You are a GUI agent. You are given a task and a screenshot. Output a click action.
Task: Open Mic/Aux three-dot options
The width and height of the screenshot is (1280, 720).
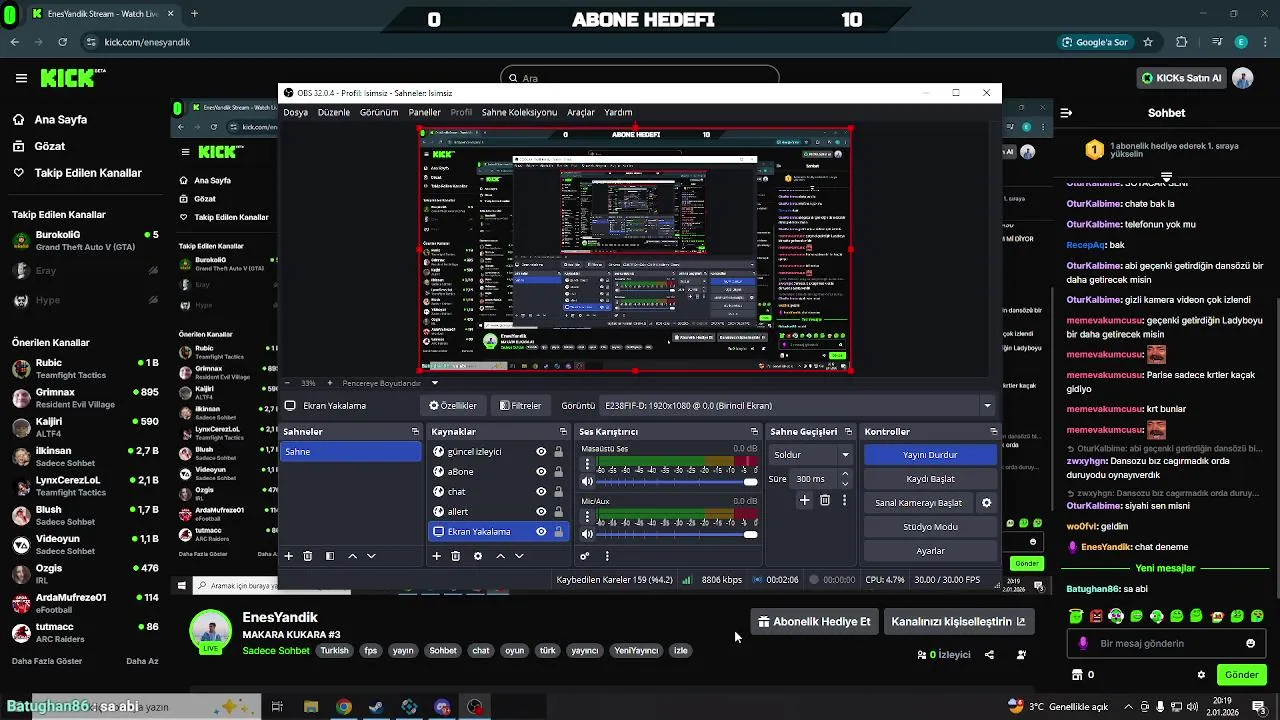pyautogui.click(x=586, y=518)
